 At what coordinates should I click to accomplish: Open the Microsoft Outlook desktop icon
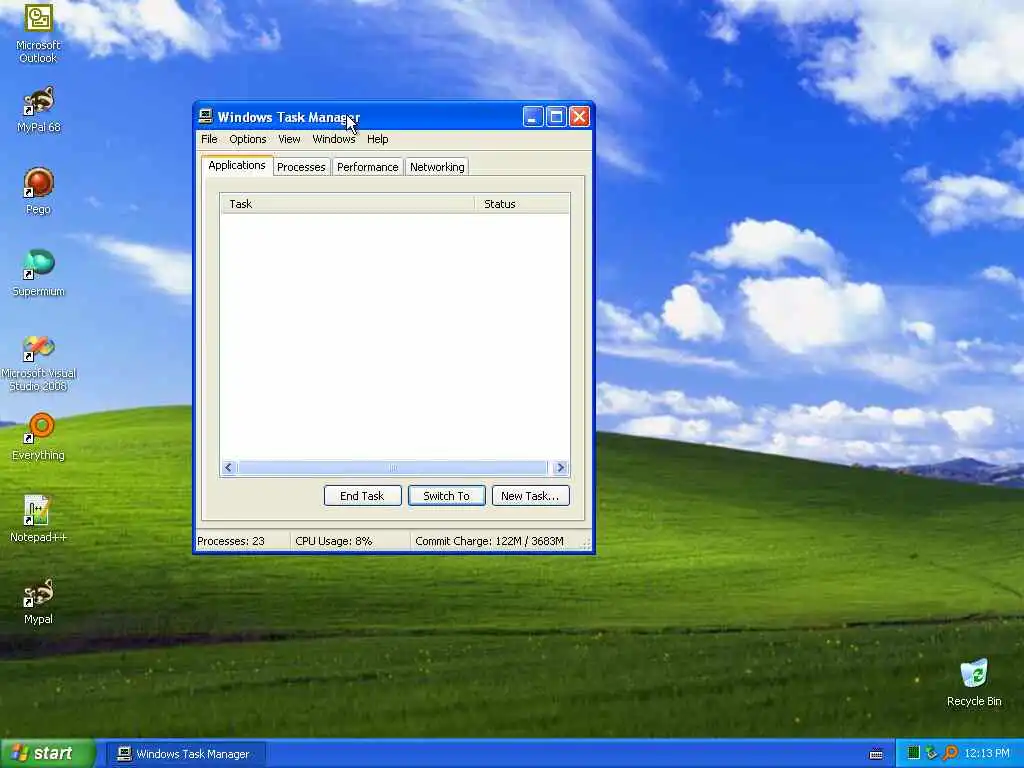pos(38,33)
